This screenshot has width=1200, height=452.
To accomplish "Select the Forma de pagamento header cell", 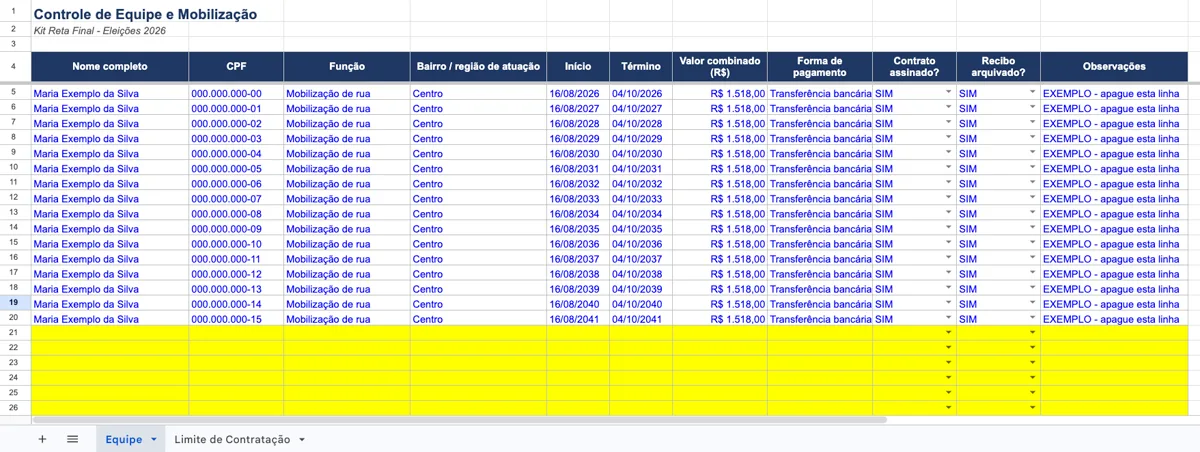I will pos(820,67).
